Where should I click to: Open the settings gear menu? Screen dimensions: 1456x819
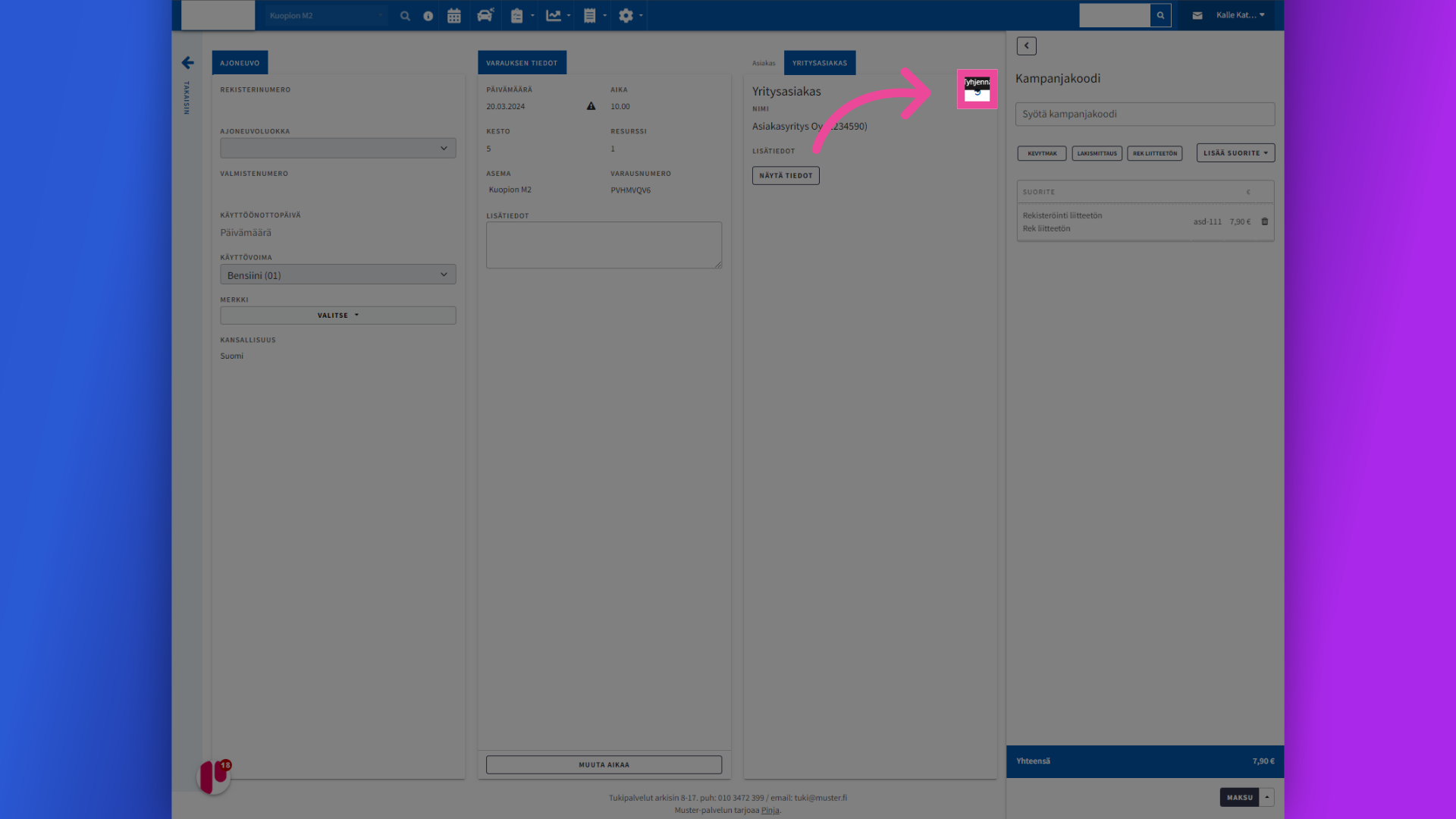[x=629, y=16]
